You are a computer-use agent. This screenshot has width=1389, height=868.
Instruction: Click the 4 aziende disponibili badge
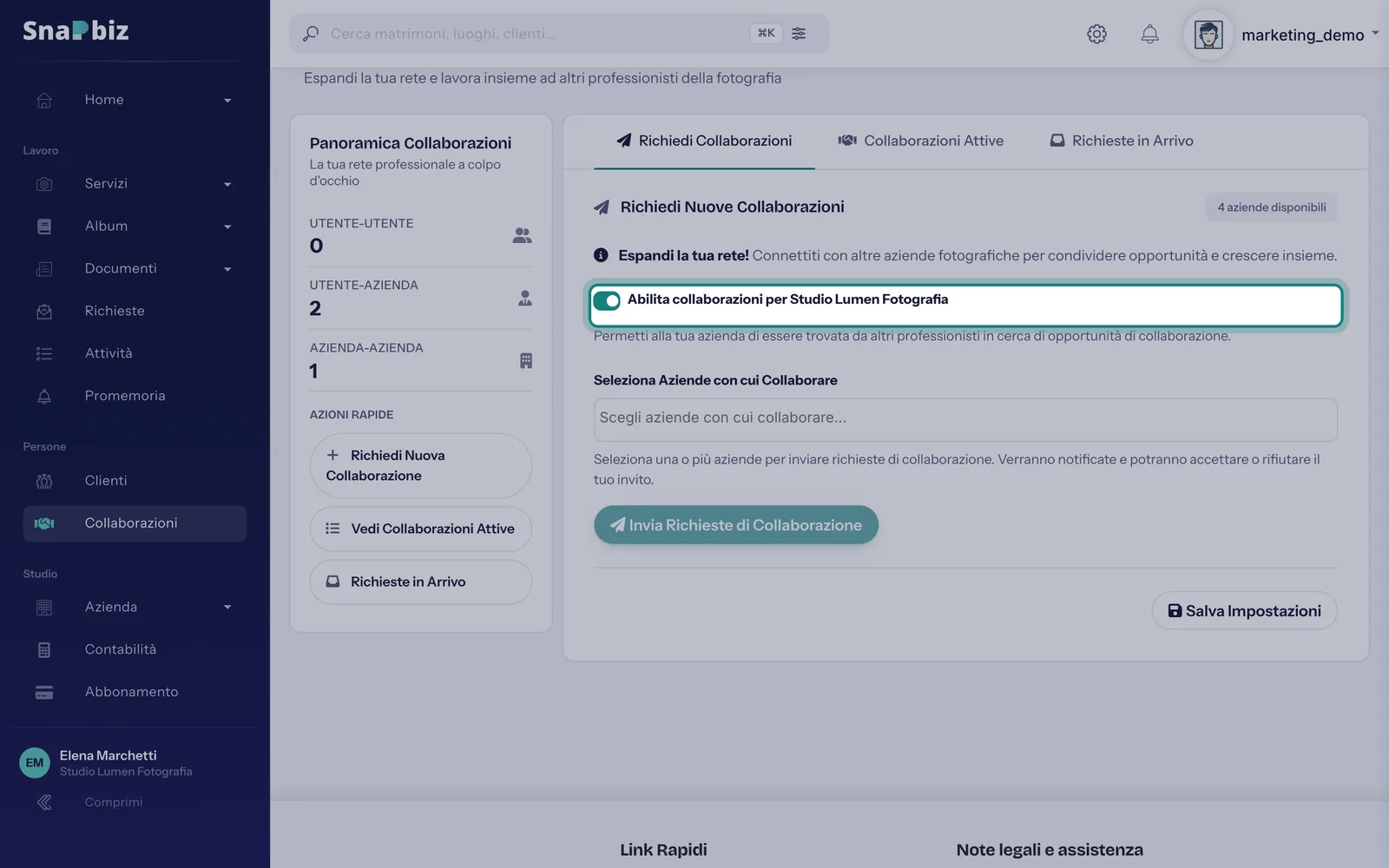[1271, 207]
